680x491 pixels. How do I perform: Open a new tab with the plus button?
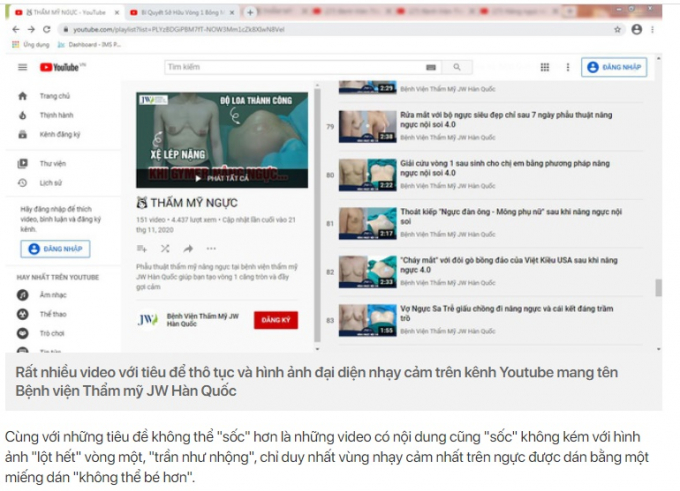pyautogui.click(x=250, y=13)
